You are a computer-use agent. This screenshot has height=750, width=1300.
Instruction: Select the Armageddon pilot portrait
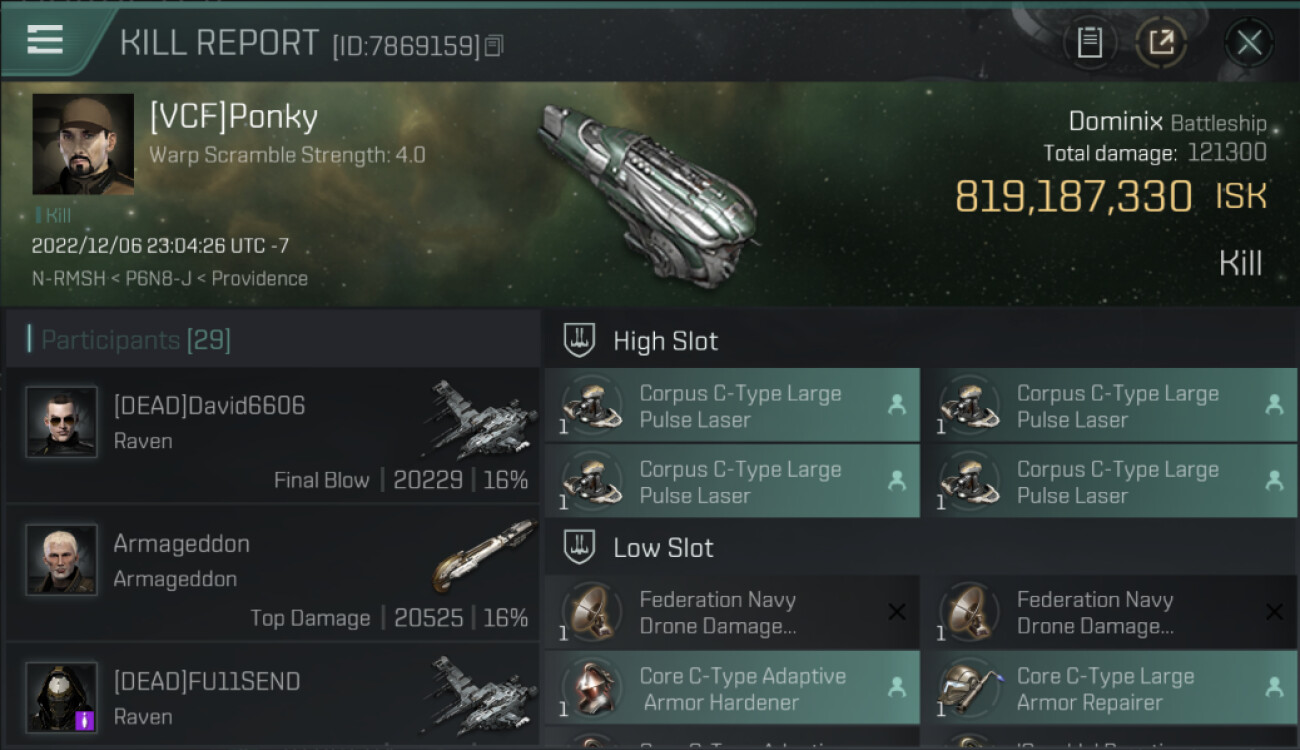62,560
